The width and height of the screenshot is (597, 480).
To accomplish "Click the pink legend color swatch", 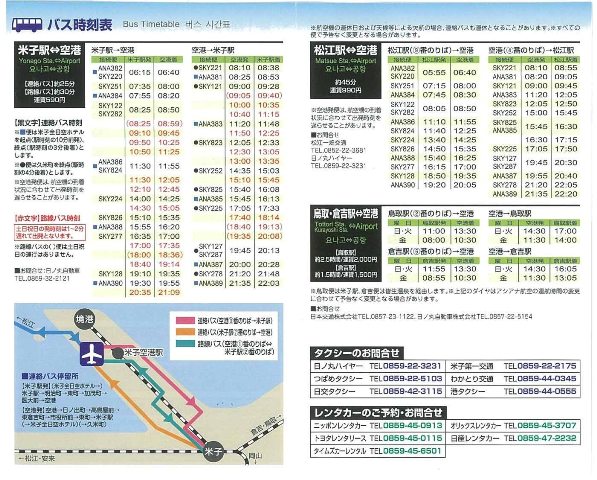I will [185, 321].
